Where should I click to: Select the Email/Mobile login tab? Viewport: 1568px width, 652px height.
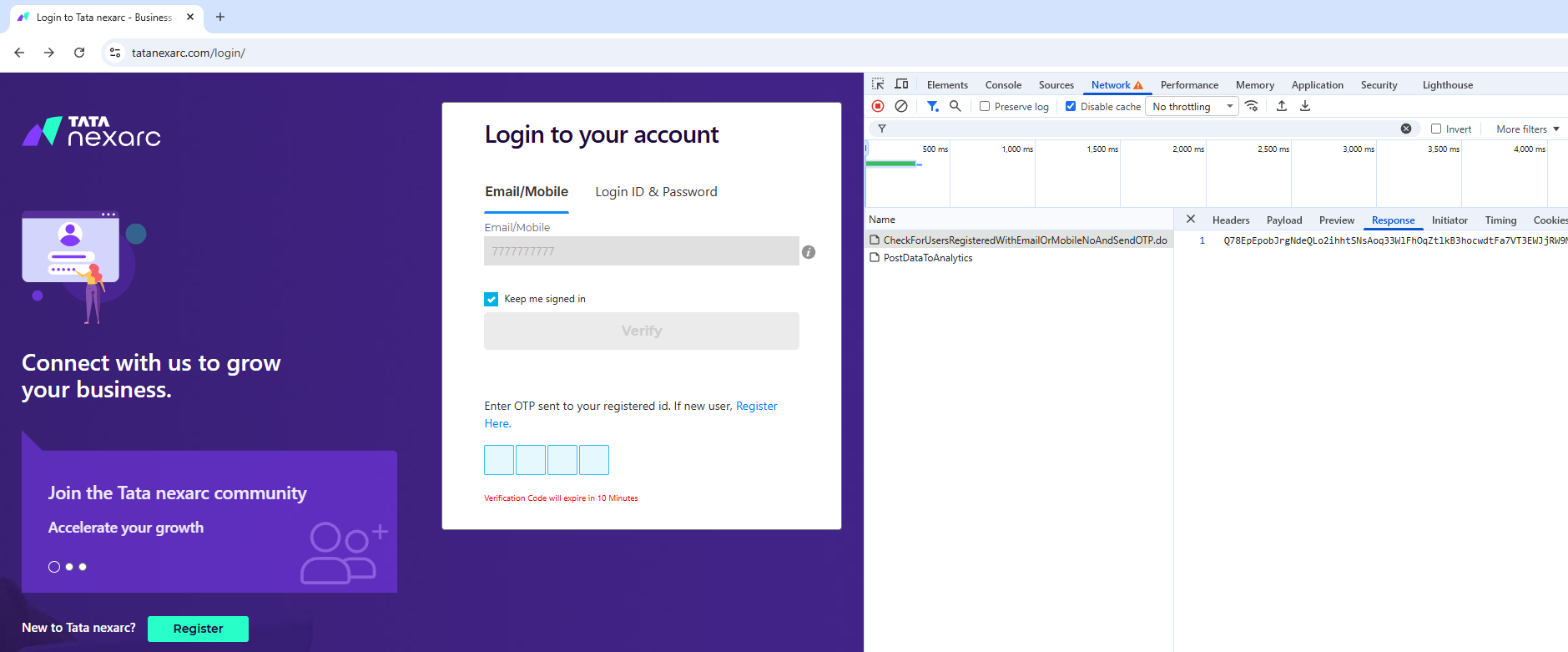pyautogui.click(x=527, y=191)
